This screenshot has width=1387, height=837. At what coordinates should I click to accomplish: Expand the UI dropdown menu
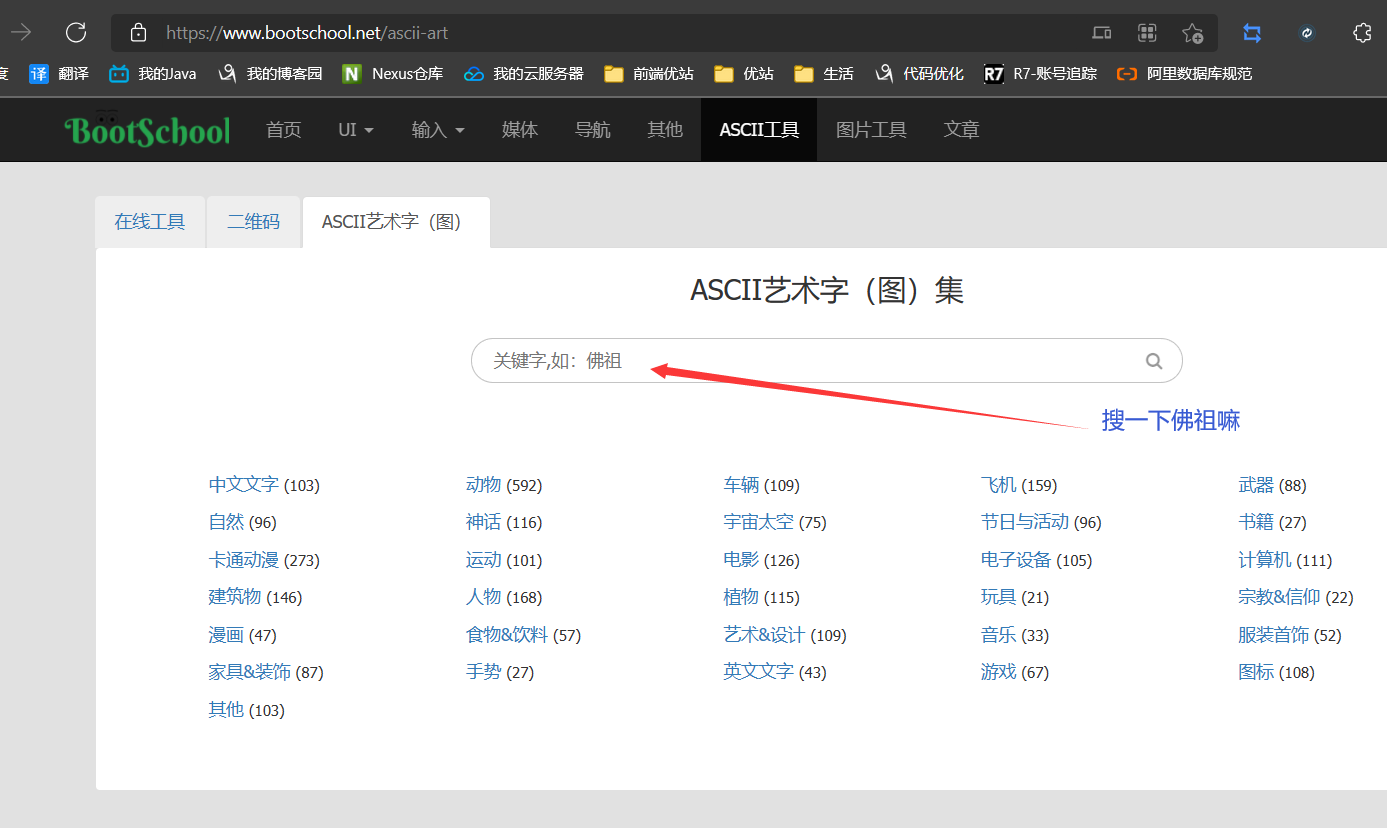pos(356,130)
